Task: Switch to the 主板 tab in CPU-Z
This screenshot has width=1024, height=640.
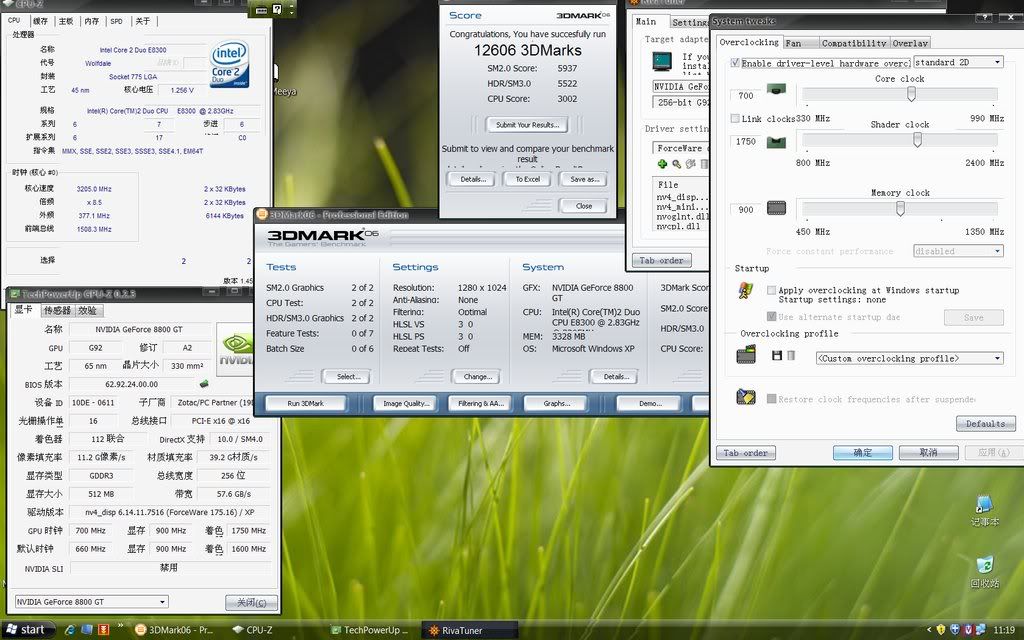Action: pos(66,21)
